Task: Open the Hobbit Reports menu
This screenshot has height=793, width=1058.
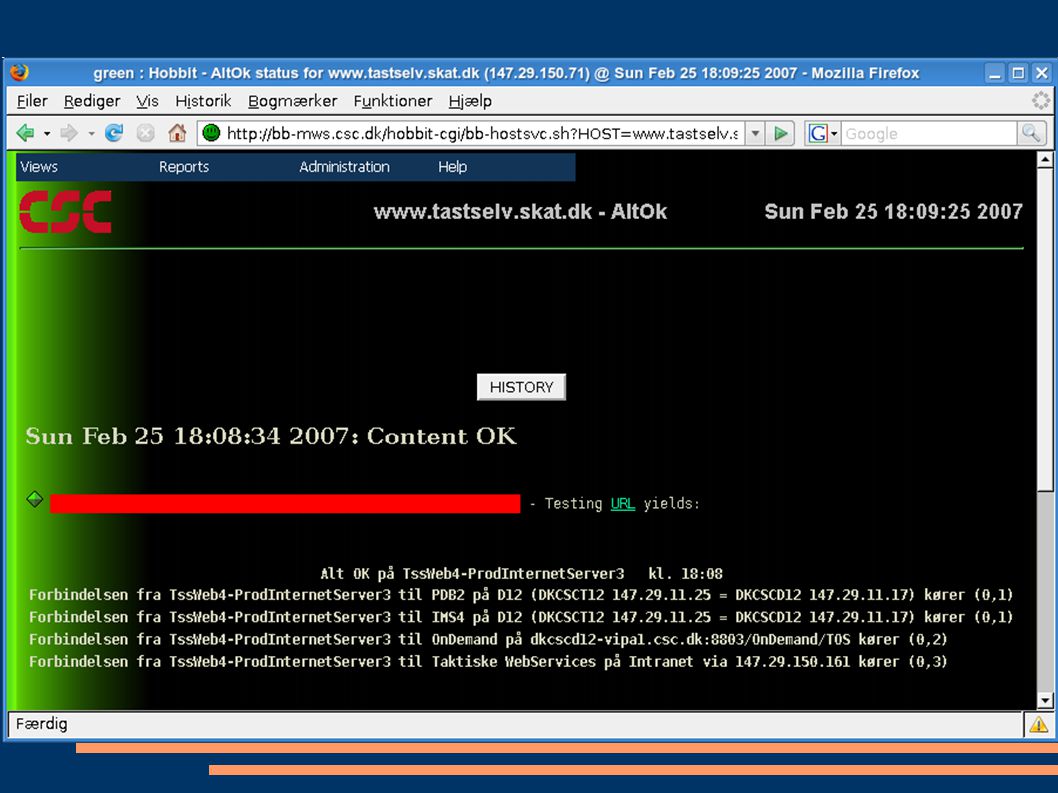Action: point(184,167)
